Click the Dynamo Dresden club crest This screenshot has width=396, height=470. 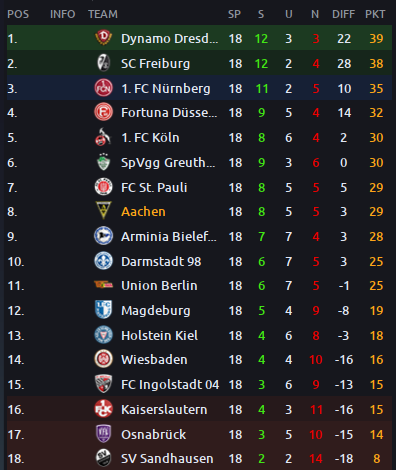(103, 38)
